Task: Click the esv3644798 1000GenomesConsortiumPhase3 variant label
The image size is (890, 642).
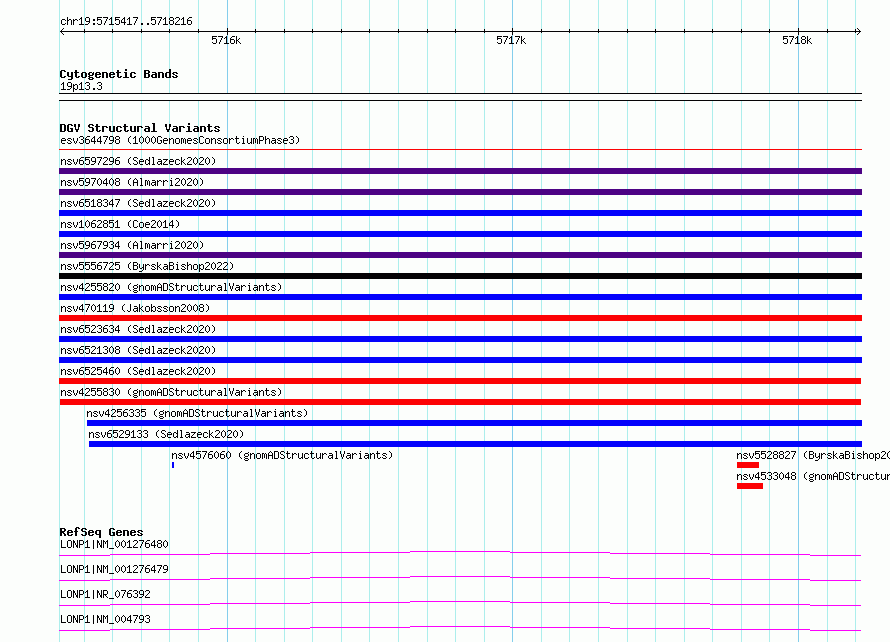Action: point(180,140)
